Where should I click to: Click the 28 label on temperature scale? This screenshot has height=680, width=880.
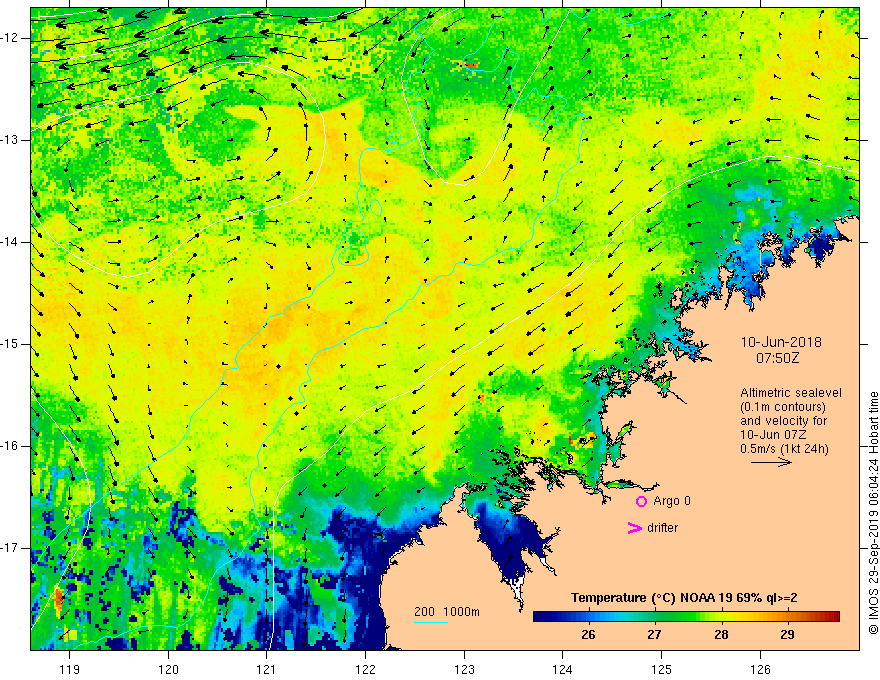point(721,635)
